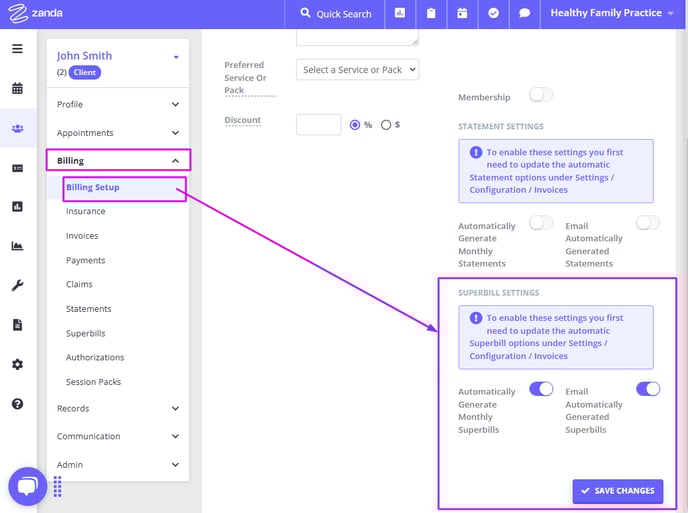Collapse the Billing section
Image resolution: width=688 pixels, height=513 pixels.
pyautogui.click(x=118, y=160)
